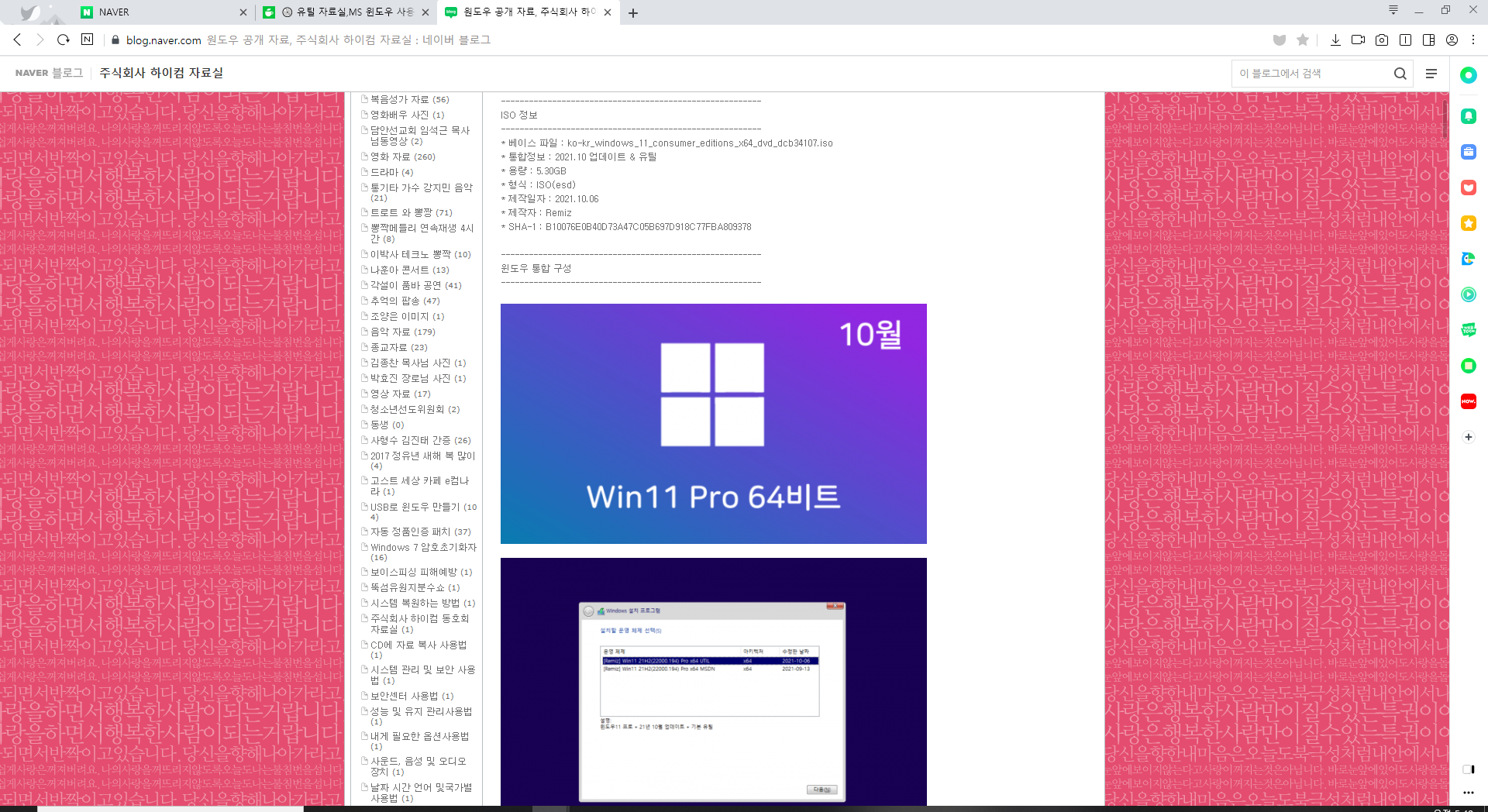
Task: Open the 영상 자료 (17) category
Action: 400,394
